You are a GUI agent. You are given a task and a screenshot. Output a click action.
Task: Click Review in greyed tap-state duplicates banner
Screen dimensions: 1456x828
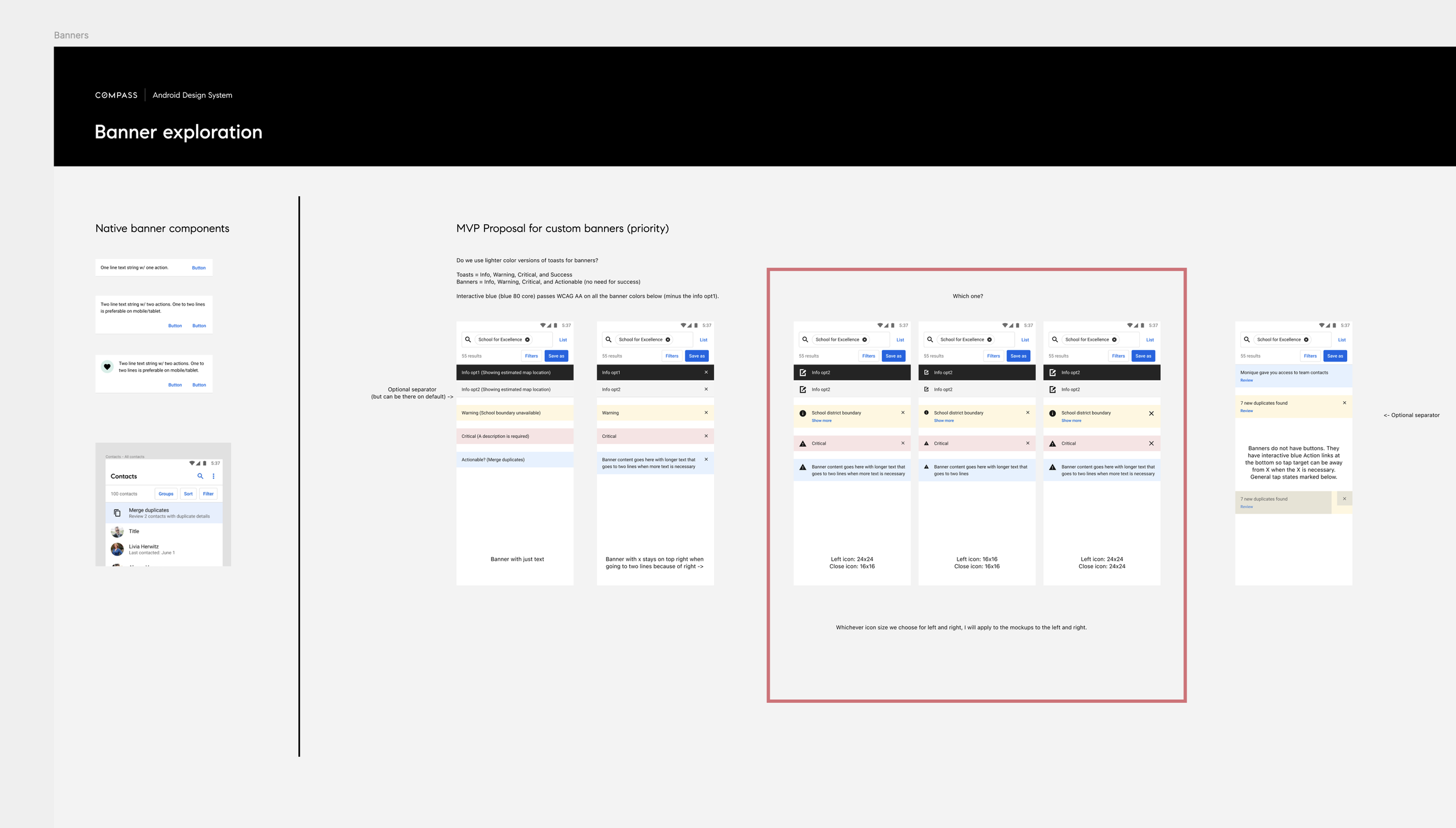click(1247, 507)
